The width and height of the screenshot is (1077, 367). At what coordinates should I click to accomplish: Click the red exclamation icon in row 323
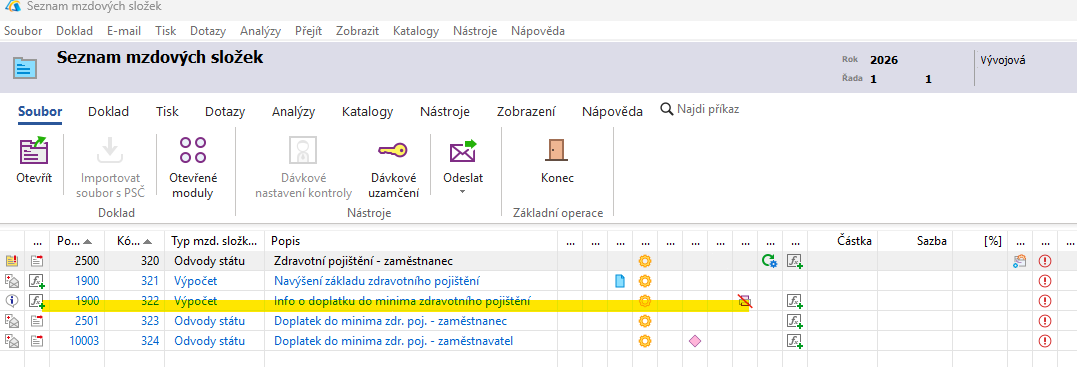click(1045, 321)
